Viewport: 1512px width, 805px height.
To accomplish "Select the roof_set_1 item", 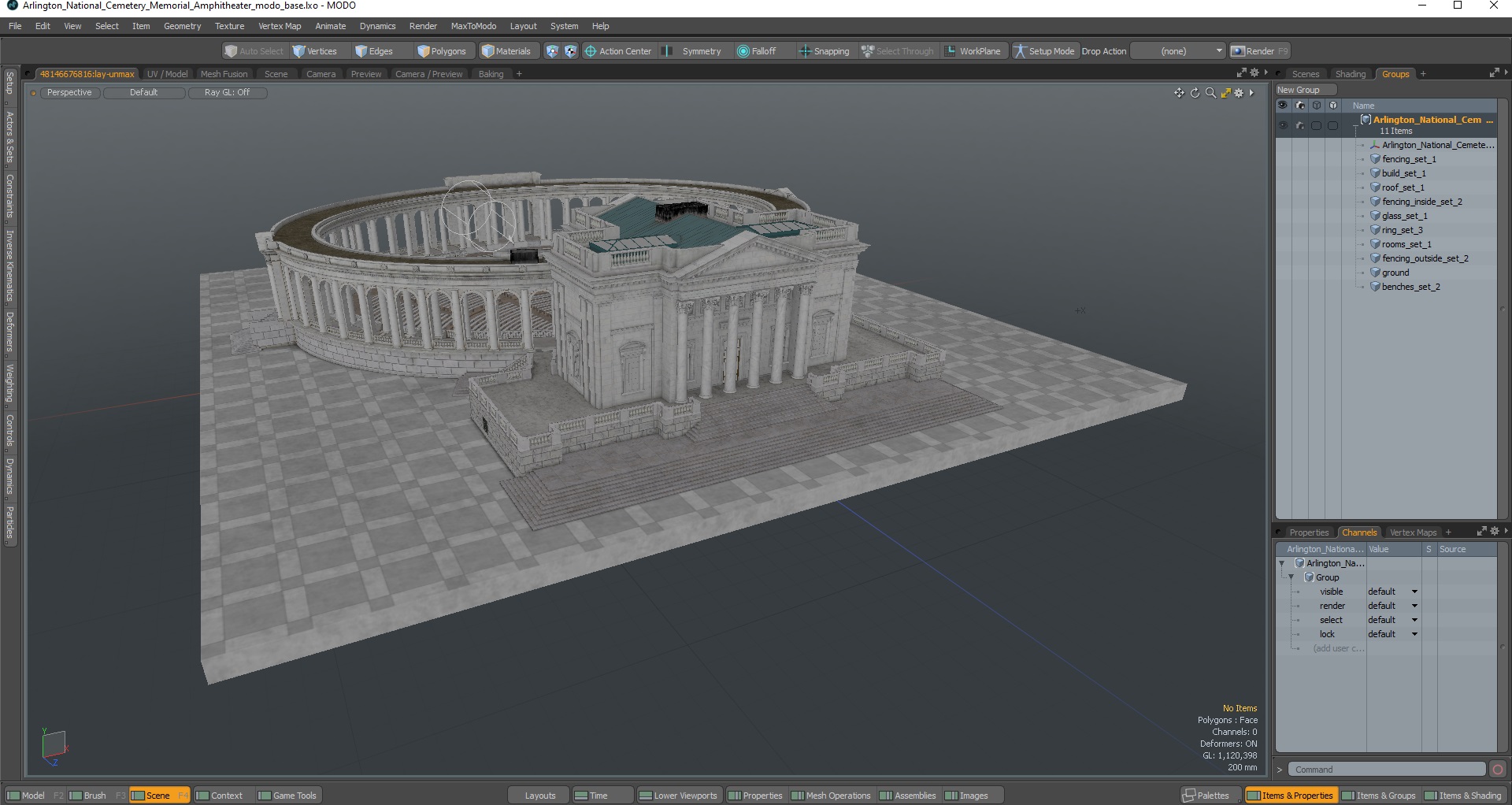I will (x=1403, y=187).
